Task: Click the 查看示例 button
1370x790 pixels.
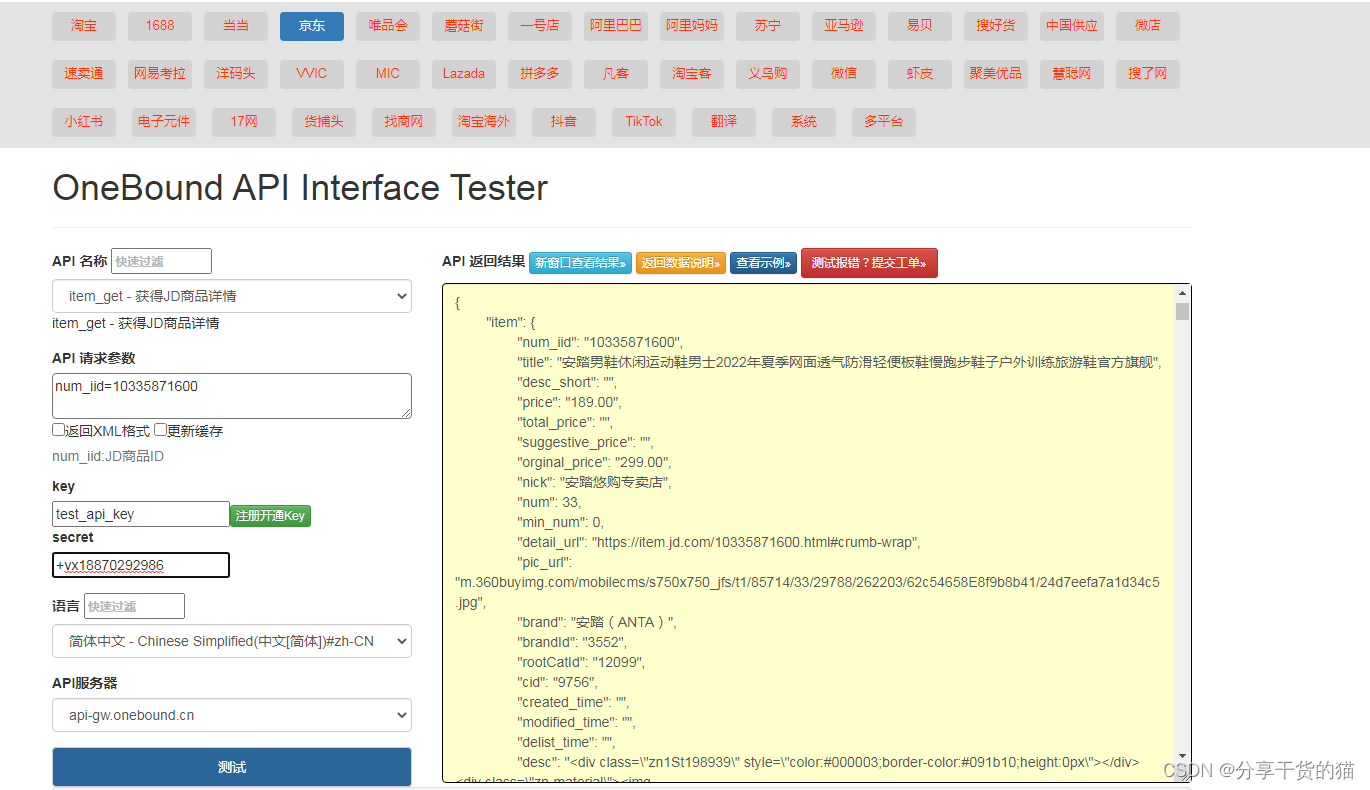Action: tap(763, 263)
